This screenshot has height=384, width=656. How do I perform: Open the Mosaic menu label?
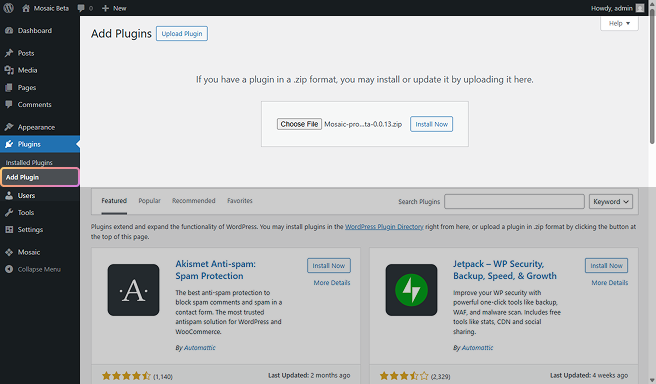point(29,252)
